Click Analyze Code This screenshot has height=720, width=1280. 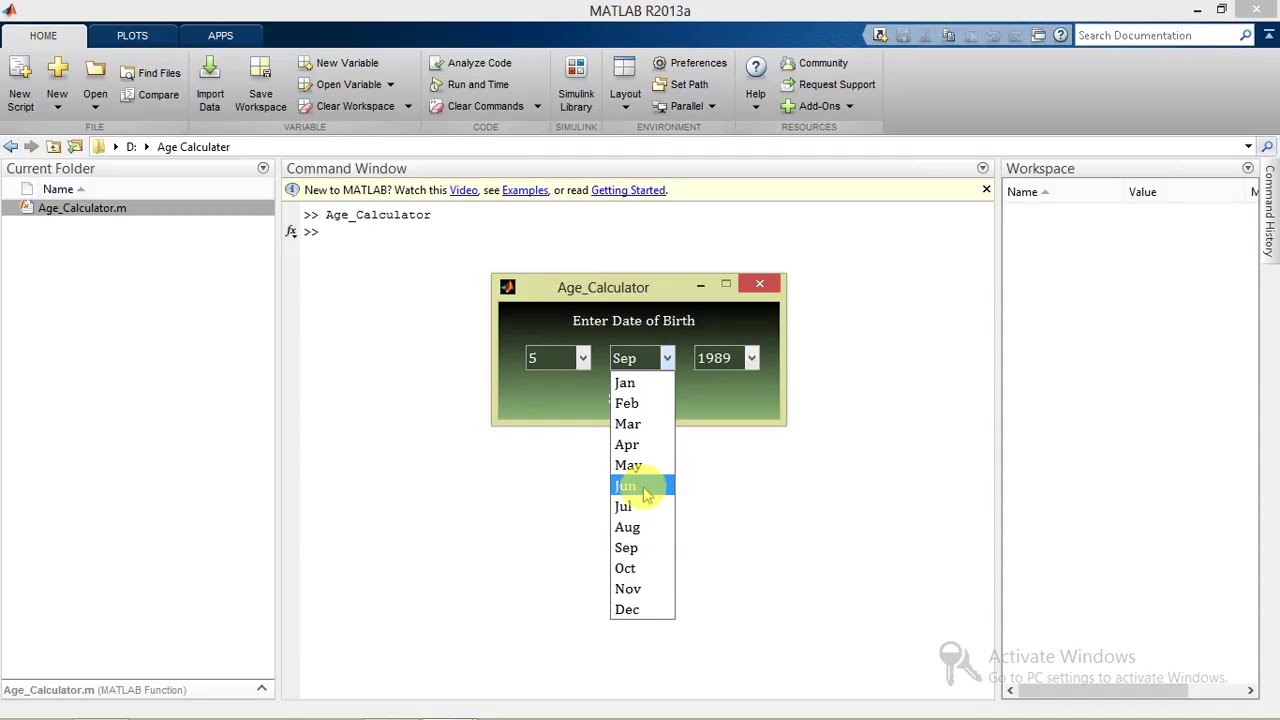(470, 63)
